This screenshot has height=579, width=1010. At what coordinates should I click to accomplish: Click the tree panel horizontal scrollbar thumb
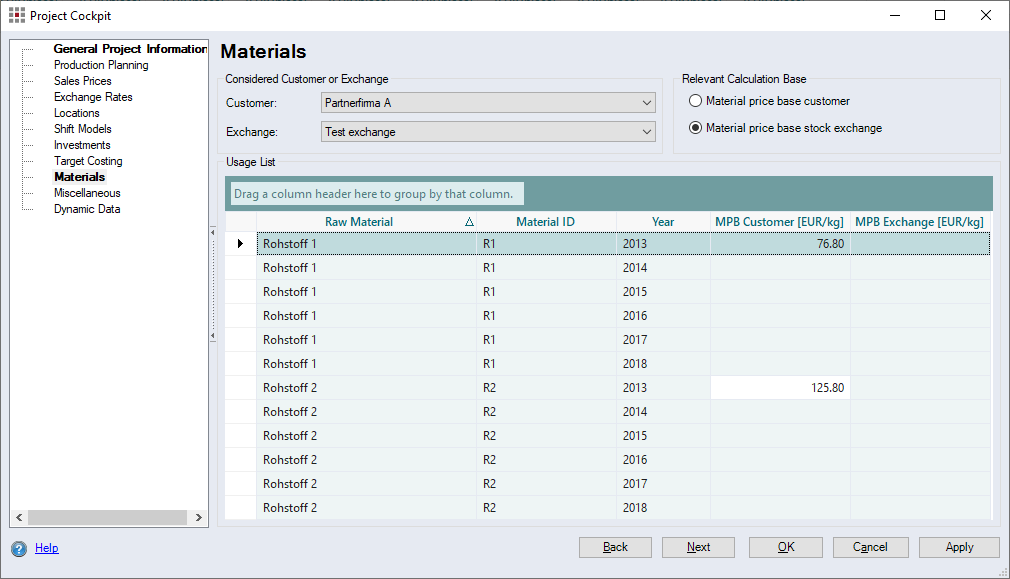(x=107, y=517)
